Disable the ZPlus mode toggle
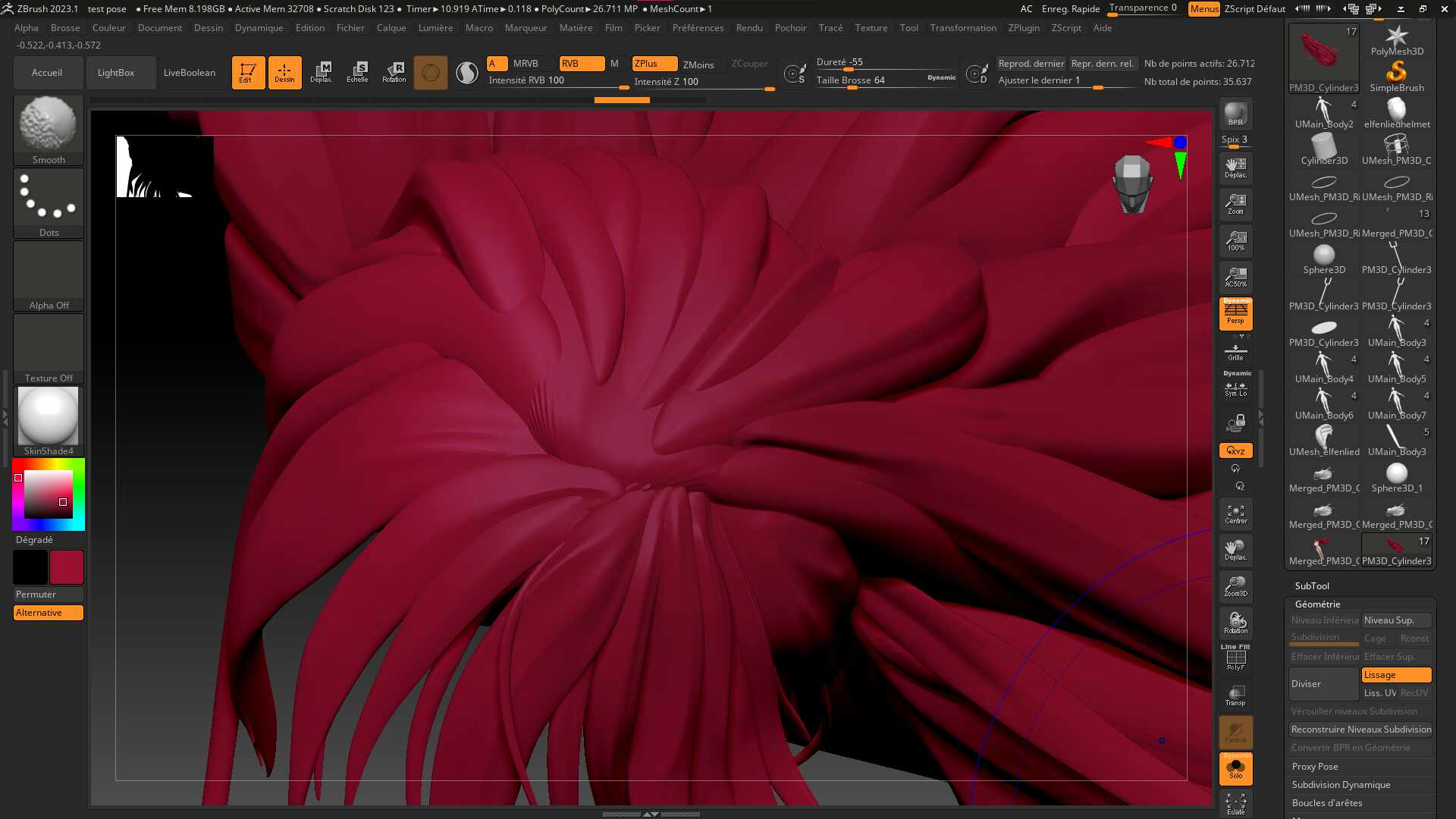This screenshot has height=819, width=1456. 654,64
